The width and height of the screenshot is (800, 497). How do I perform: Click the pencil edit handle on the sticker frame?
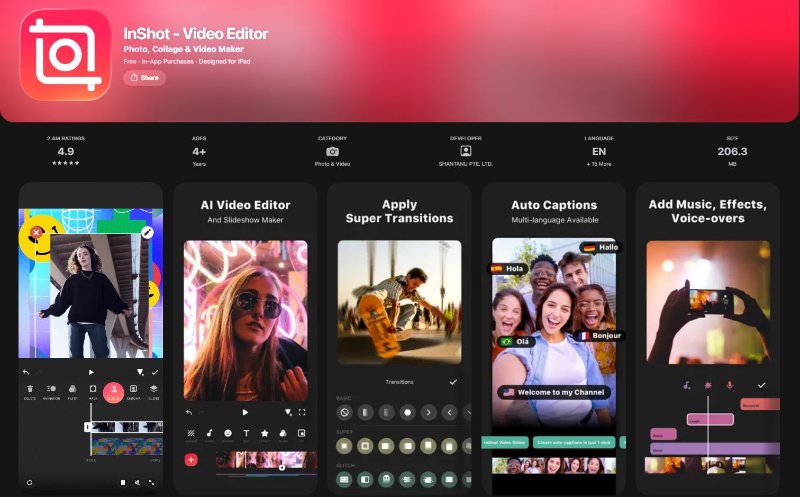(x=147, y=233)
